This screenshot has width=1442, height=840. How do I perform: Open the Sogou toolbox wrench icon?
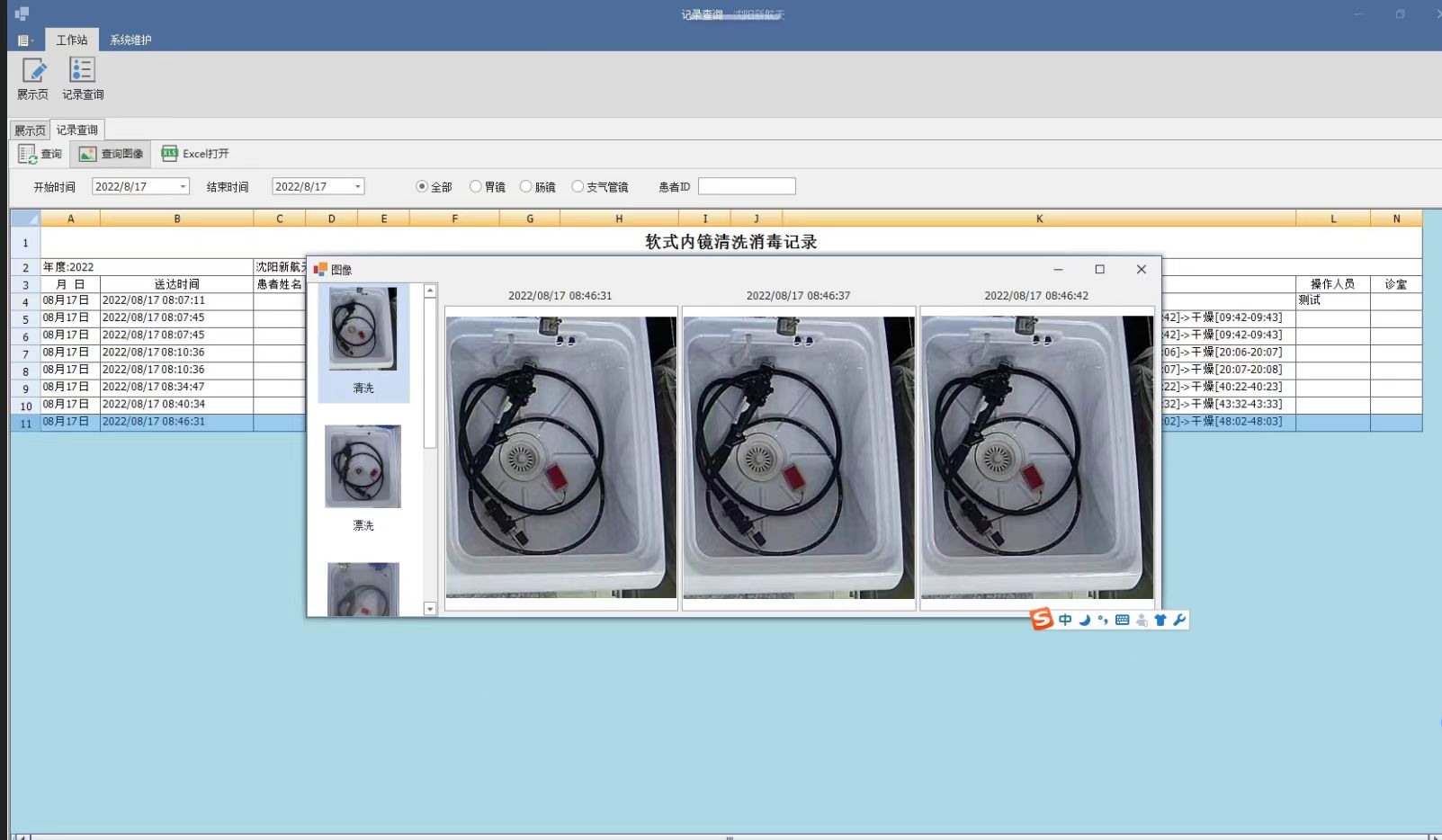pos(1178,620)
